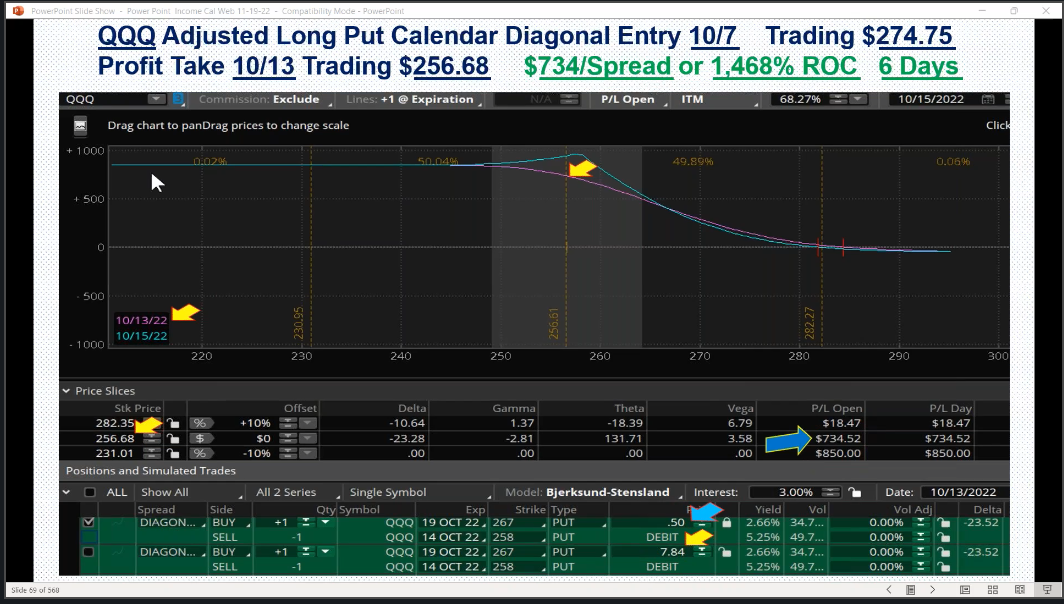Switch to Slide Sorter view icon
This screenshot has width=1064, height=604.
pos(993,590)
